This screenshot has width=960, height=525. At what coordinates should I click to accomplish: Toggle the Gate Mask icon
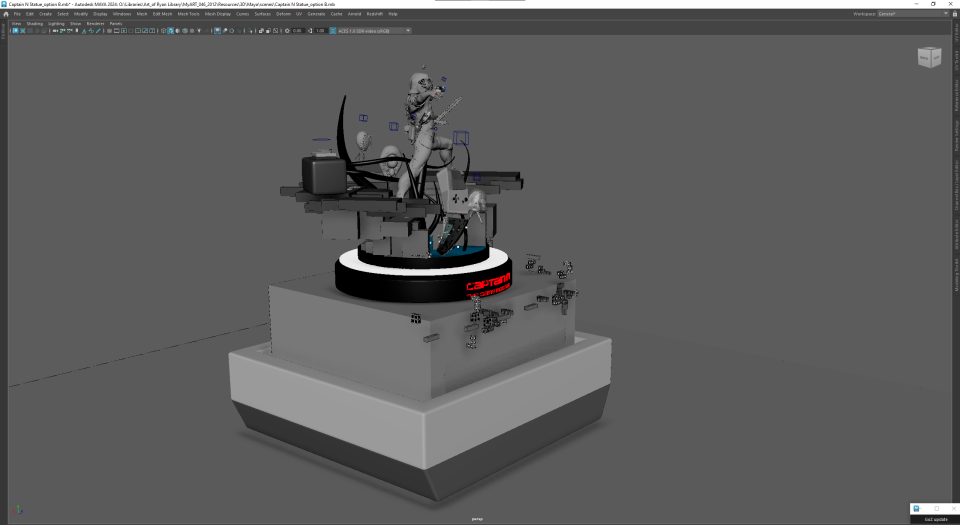tap(131, 31)
